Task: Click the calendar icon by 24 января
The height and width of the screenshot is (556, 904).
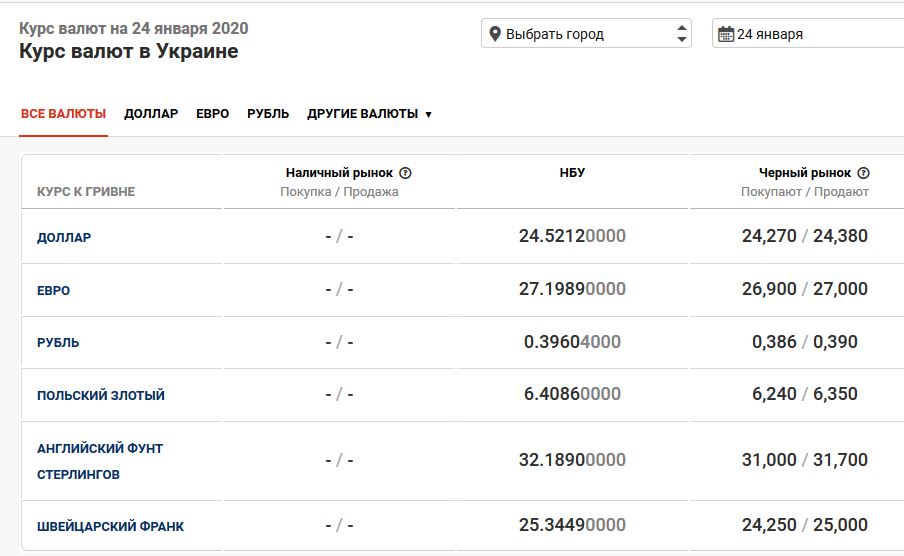Action: tap(726, 34)
